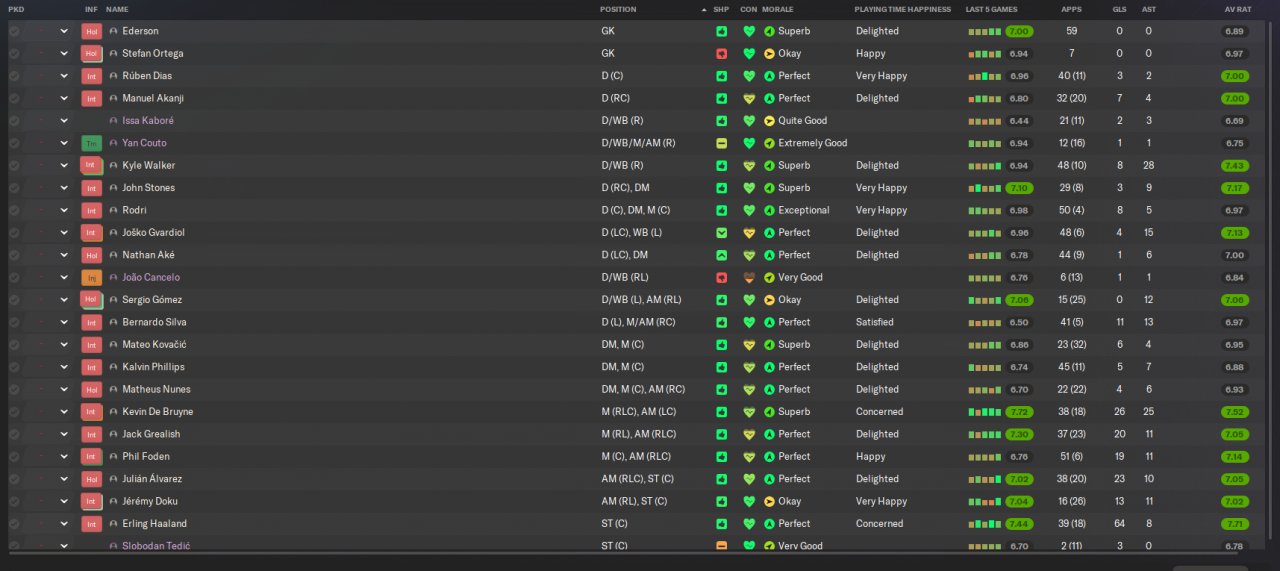Click João Cancelo's red match sharpness icon
The image size is (1280, 571).
pos(721,277)
